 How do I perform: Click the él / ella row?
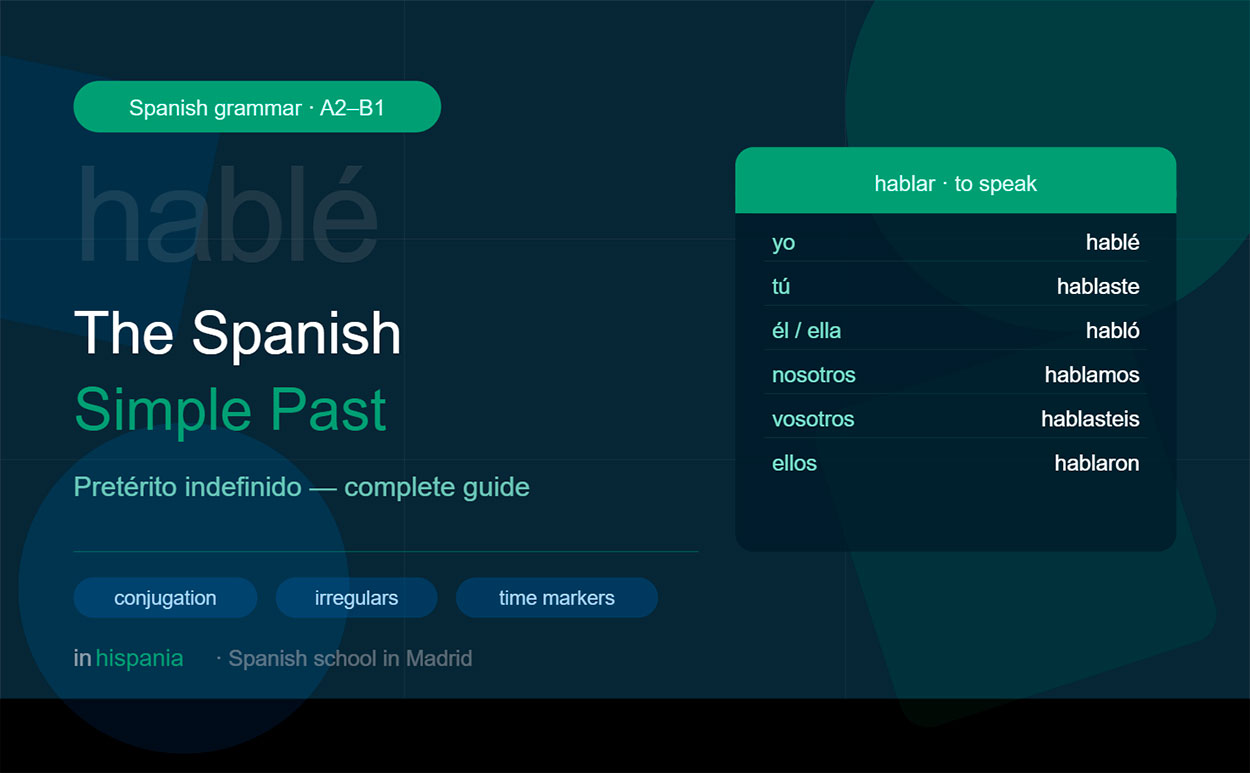pyautogui.click(x=806, y=330)
